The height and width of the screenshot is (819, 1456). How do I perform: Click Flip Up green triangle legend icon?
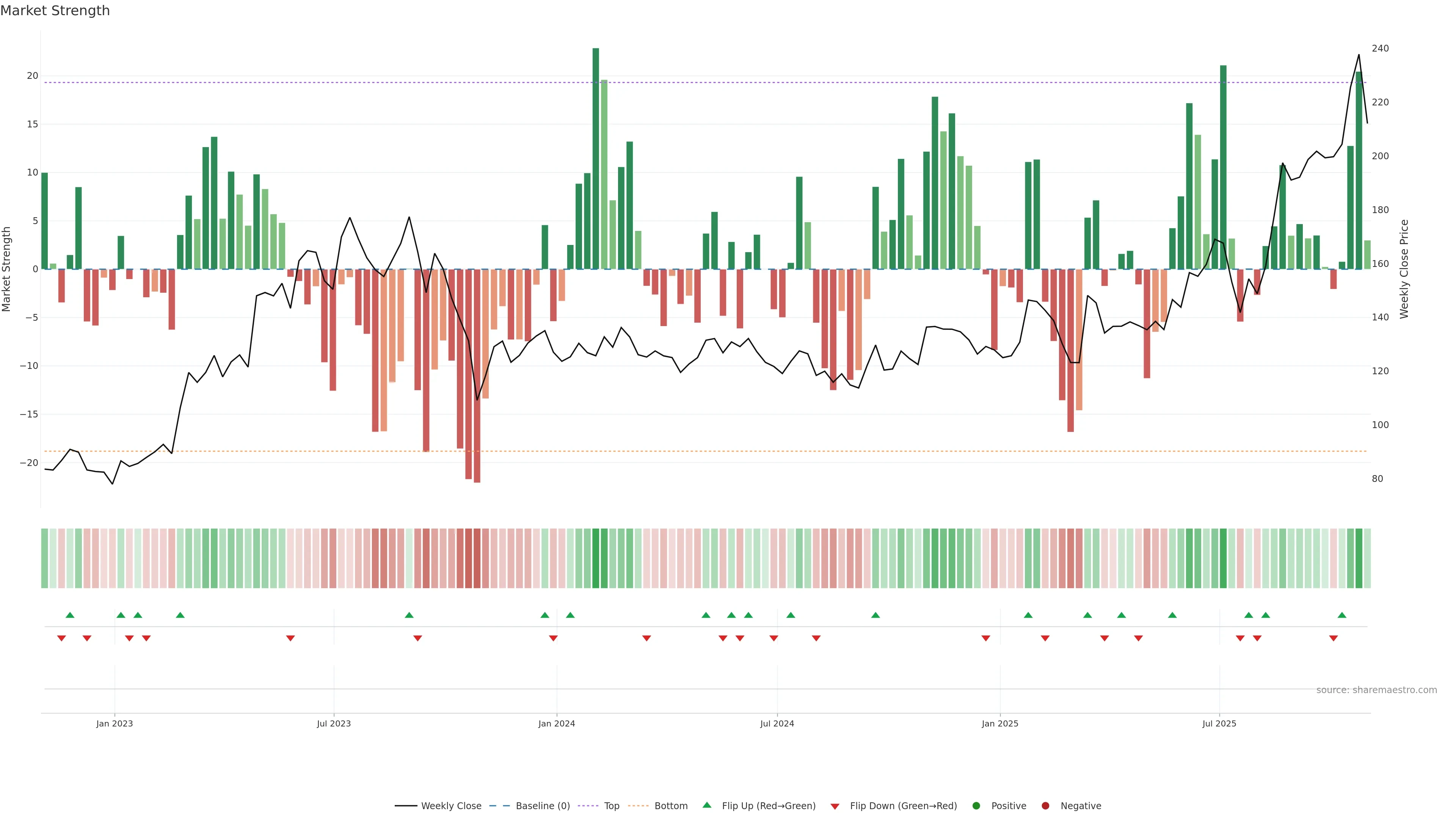[x=706, y=805]
